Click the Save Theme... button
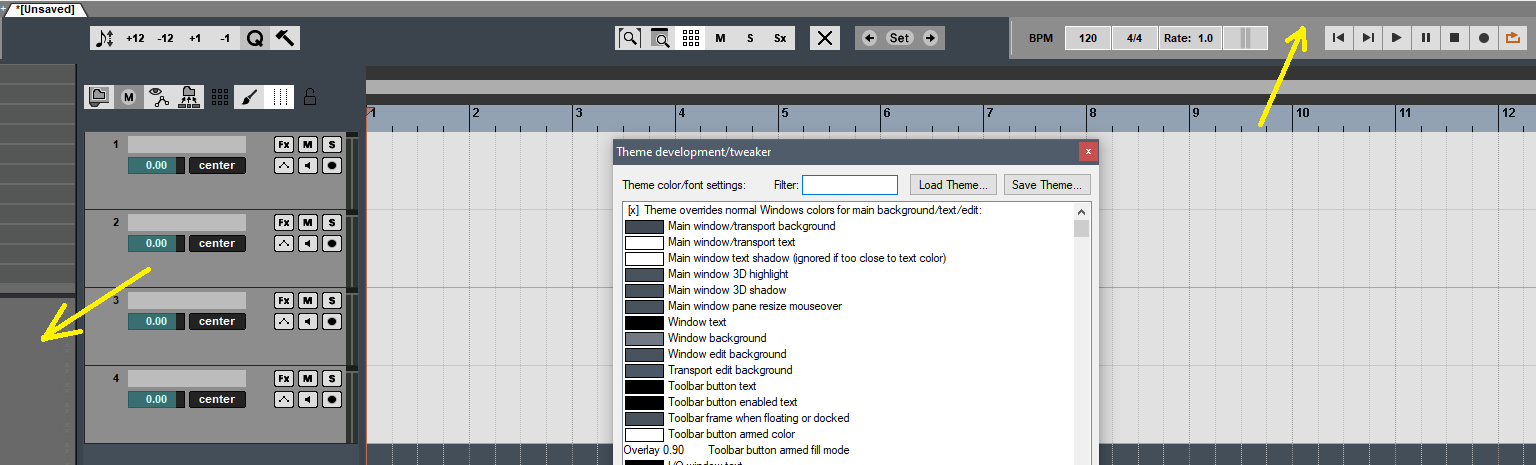Screen dimensions: 1536x465 coord(1047,185)
